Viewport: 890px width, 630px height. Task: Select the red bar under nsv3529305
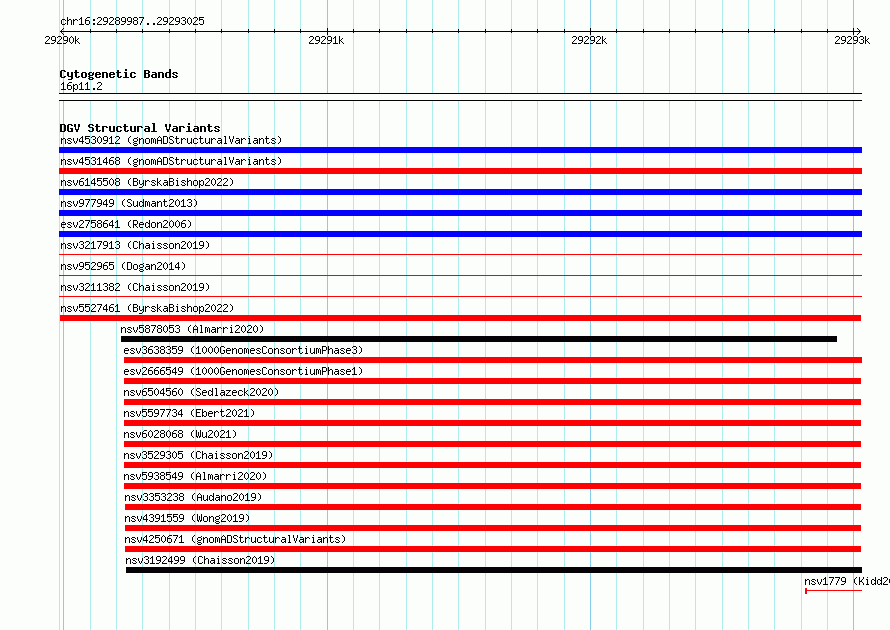[x=493, y=465]
